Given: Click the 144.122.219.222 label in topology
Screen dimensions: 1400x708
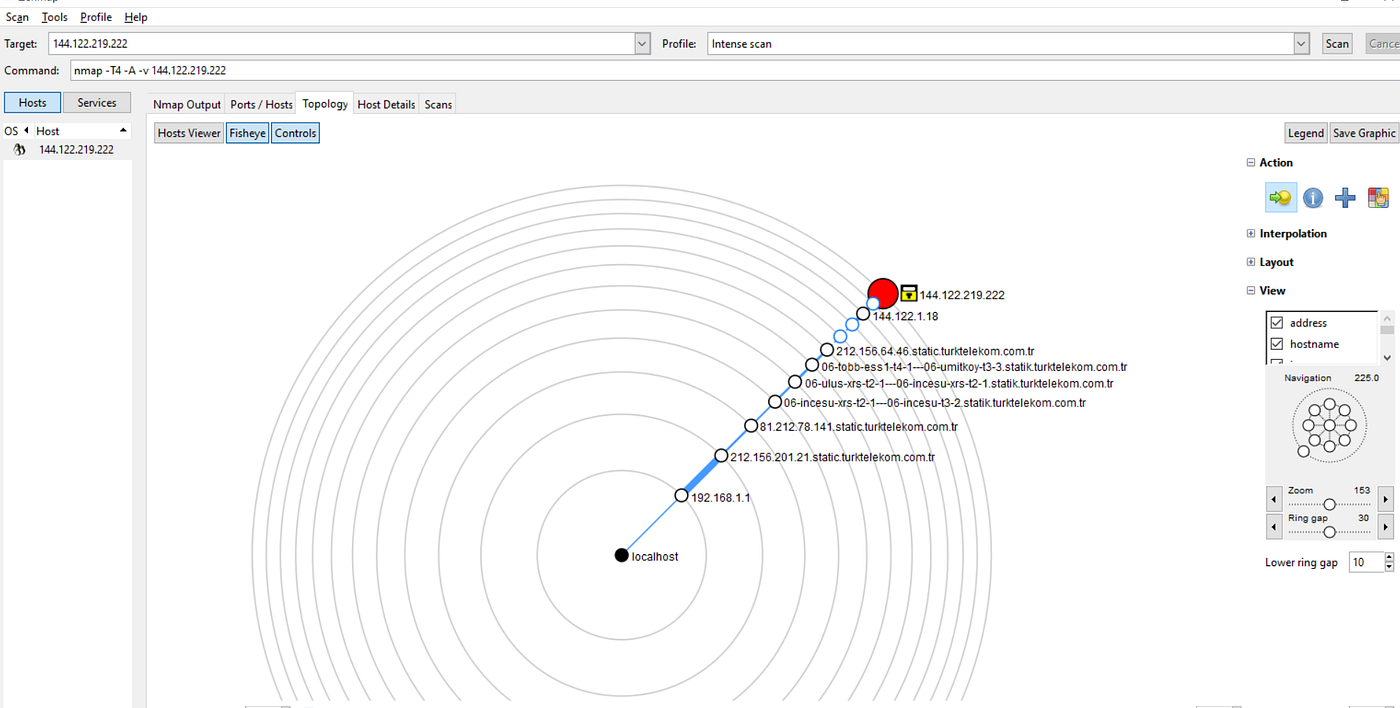Looking at the screenshot, I should (962, 295).
